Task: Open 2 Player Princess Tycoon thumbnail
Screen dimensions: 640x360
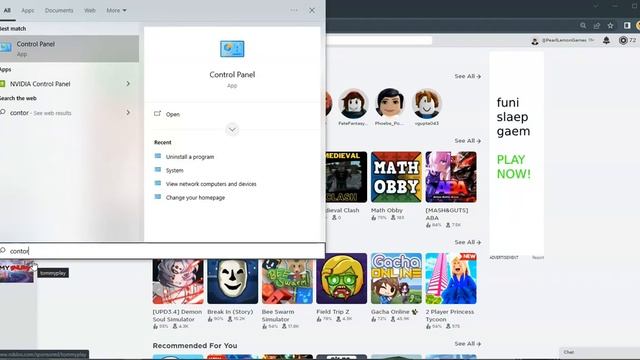Action: (451, 279)
